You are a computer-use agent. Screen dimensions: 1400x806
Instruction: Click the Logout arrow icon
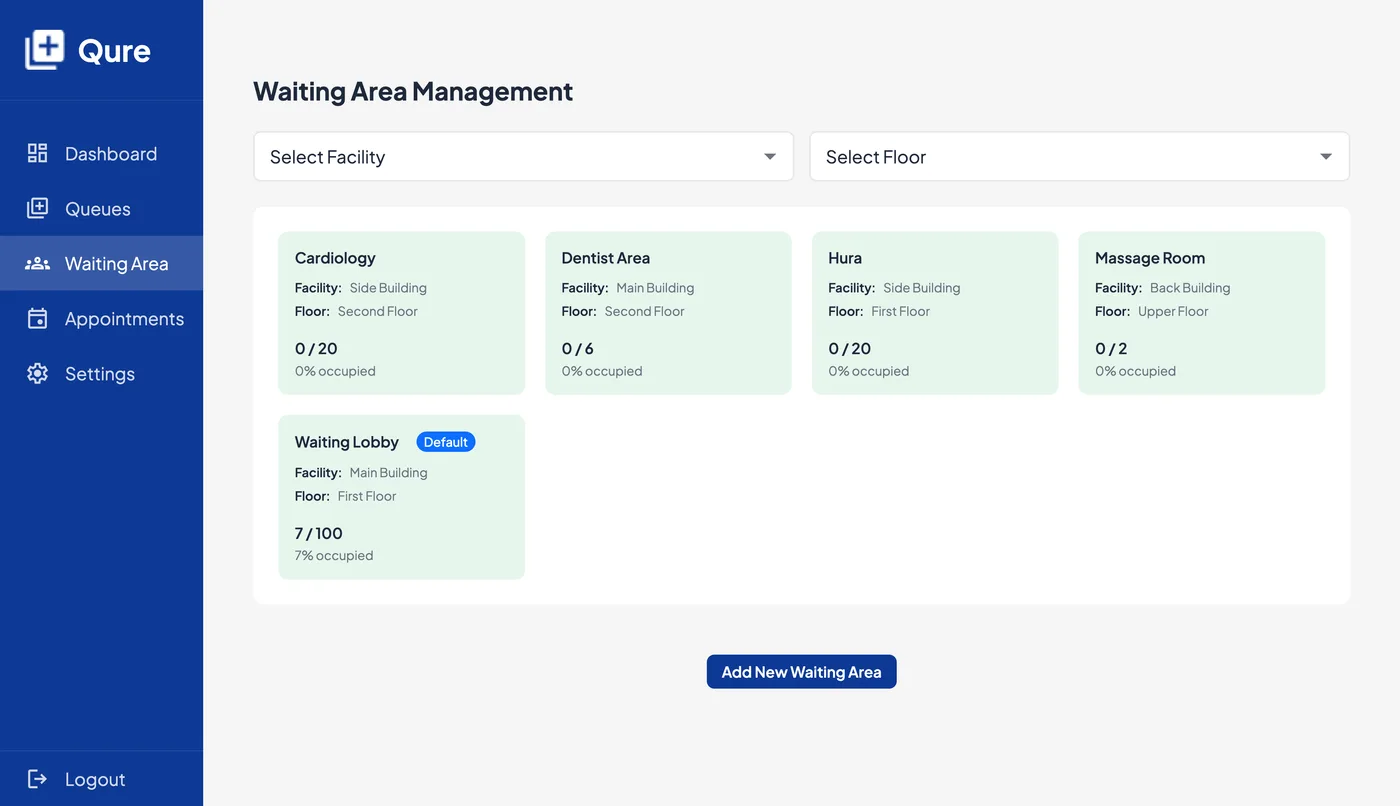pyautogui.click(x=37, y=779)
